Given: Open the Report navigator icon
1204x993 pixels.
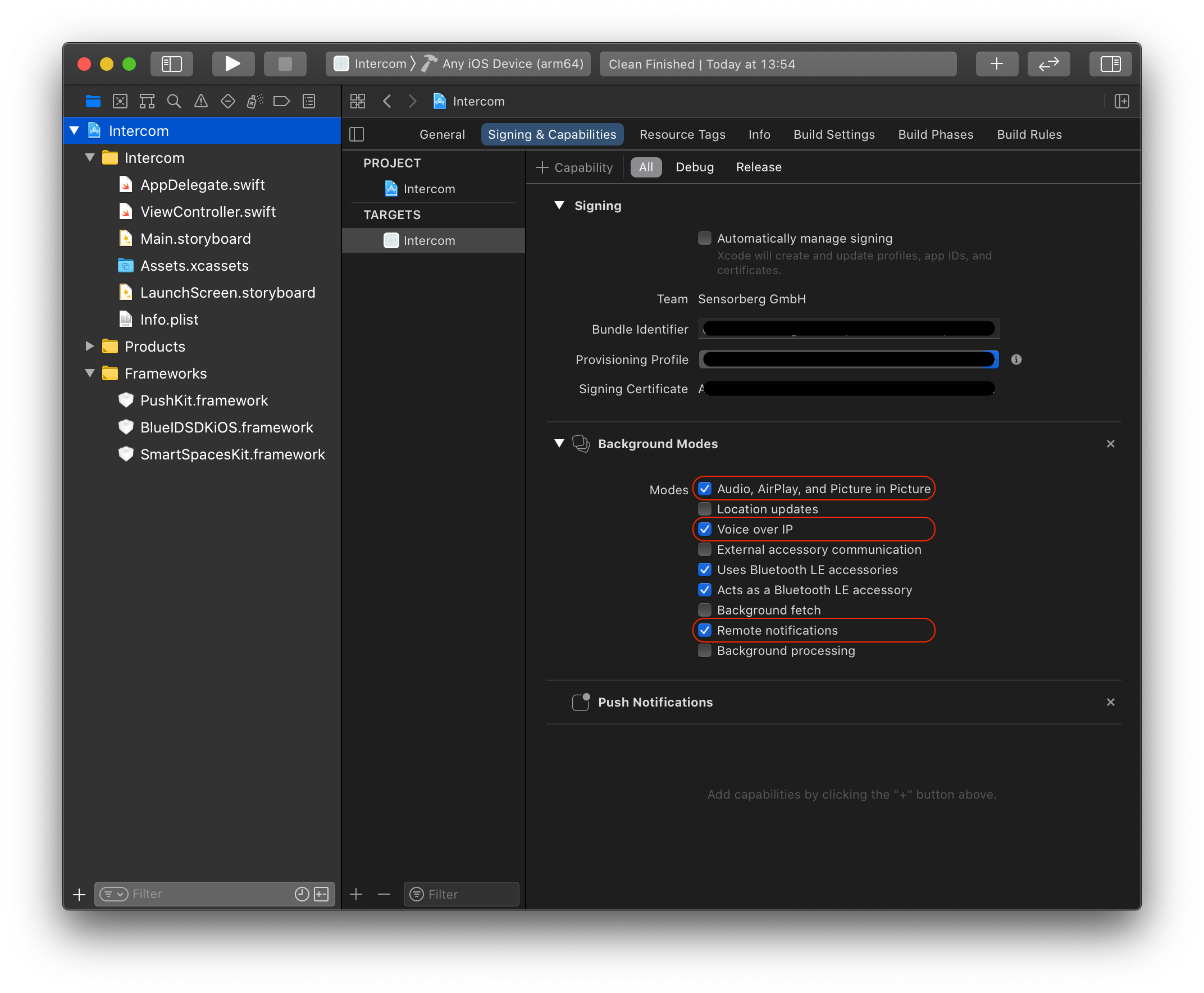Looking at the screenshot, I should click(x=309, y=101).
